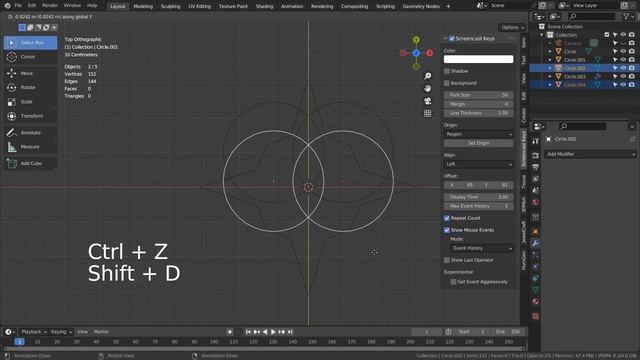Viewport: 640px width, 360px height.
Task: Open the Origin Region dropdown
Action: coord(478,134)
